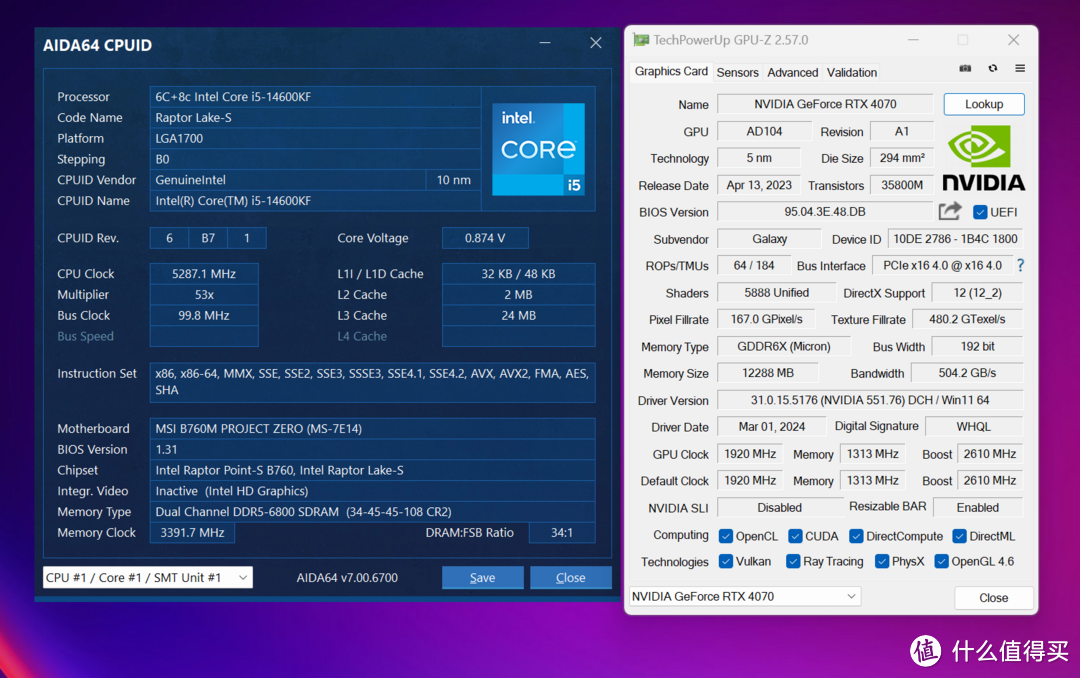Open the GPU-Z hamburger menu icon

1020,68
